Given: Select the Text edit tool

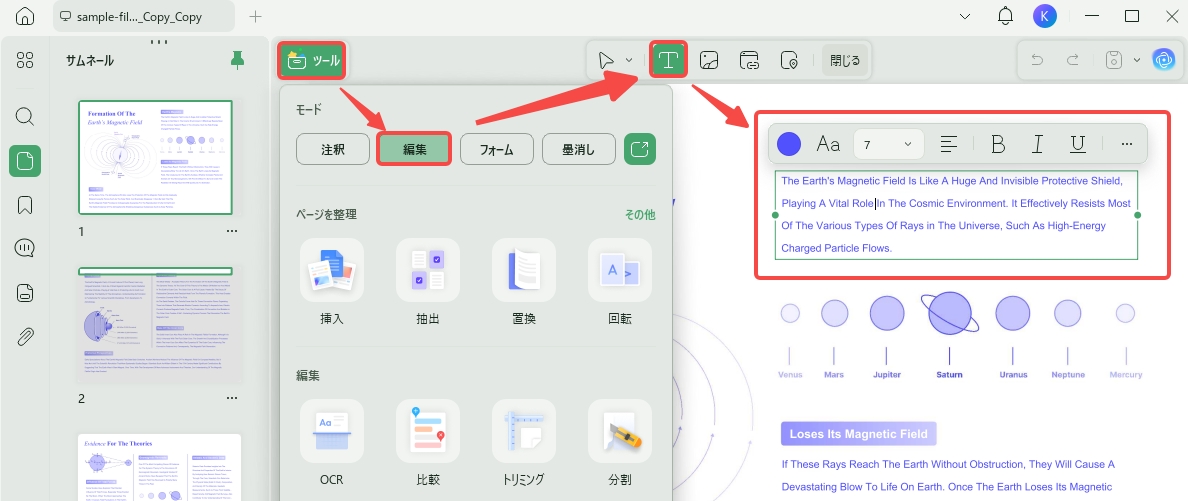Looking at the screenshot, I should tap(668, 61).
